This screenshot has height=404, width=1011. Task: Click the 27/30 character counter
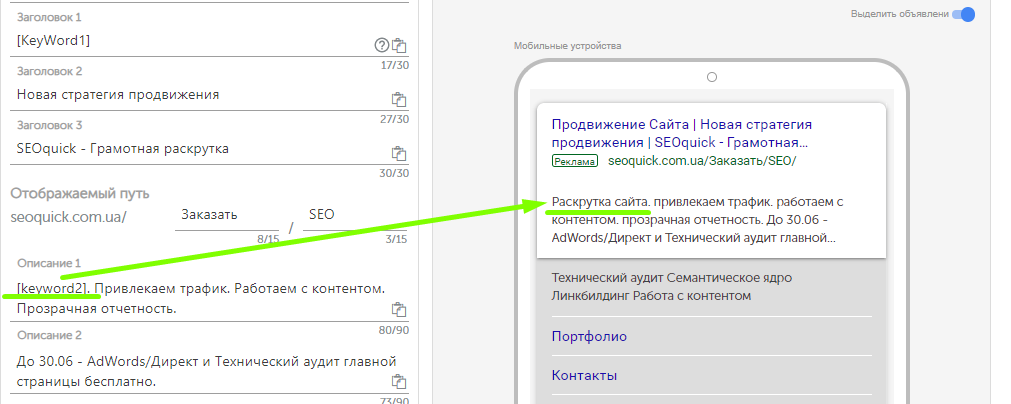point(394,119)
